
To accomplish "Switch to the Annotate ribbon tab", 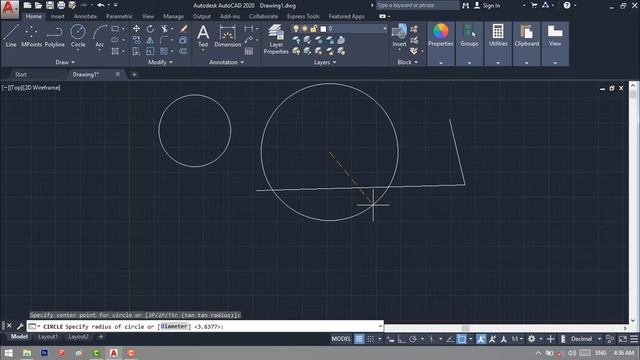I will click(85, 16).
